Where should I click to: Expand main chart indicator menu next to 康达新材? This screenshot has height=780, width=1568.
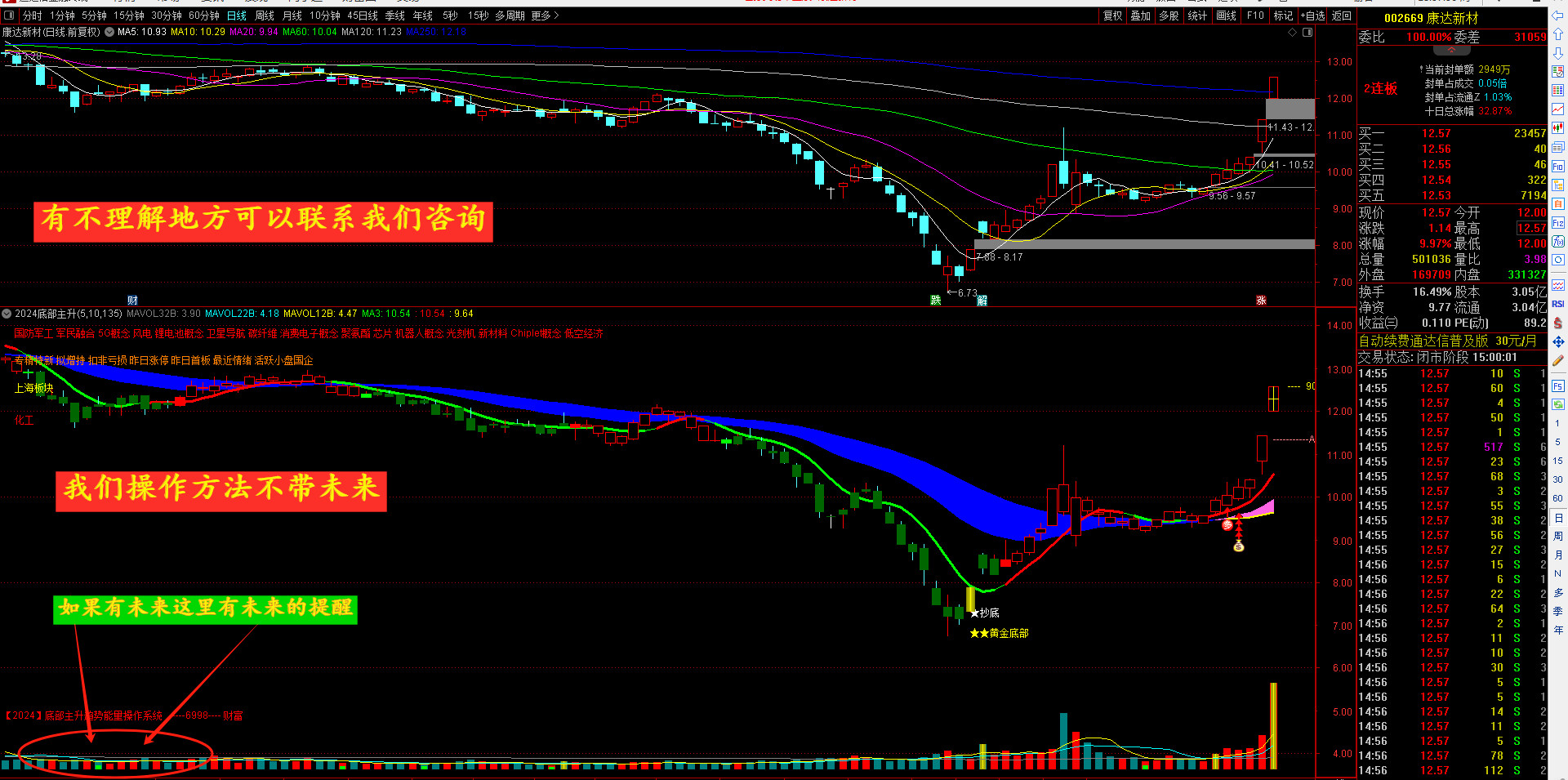tap(109, 33)
